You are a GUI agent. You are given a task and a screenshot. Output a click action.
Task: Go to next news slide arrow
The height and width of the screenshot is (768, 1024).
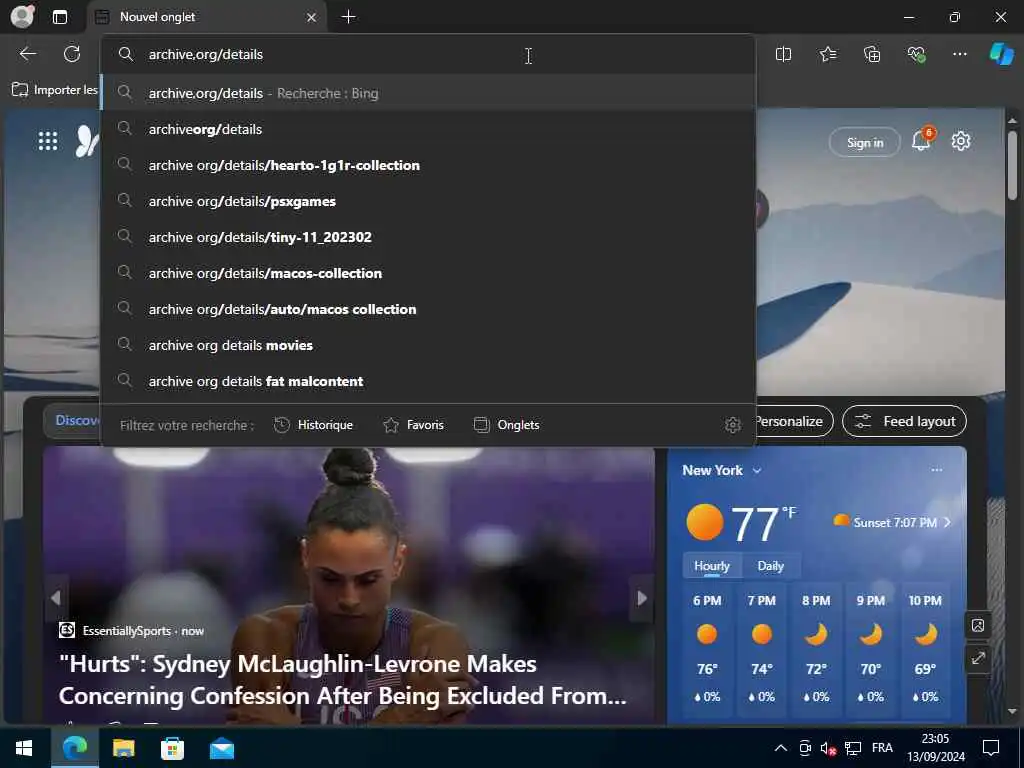pos(642,598)
